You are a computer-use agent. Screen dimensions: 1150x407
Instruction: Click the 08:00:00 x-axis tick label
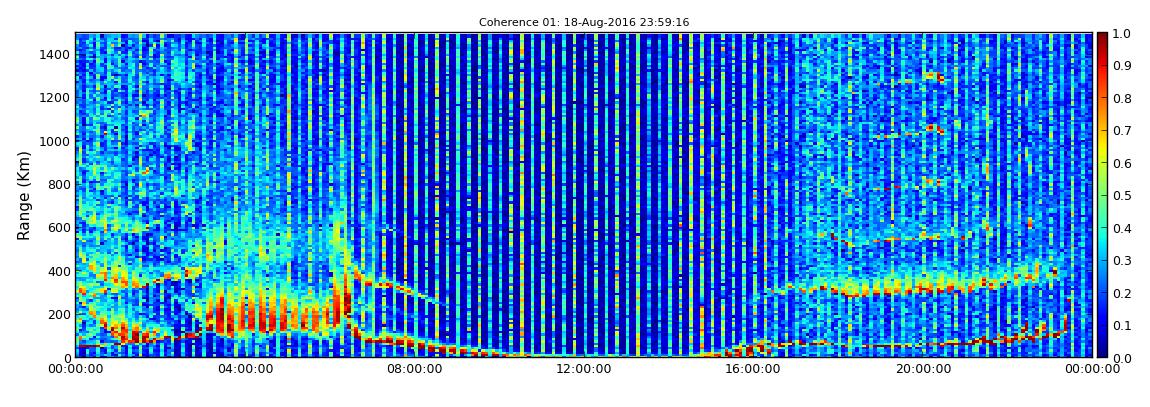coord(414,370)
